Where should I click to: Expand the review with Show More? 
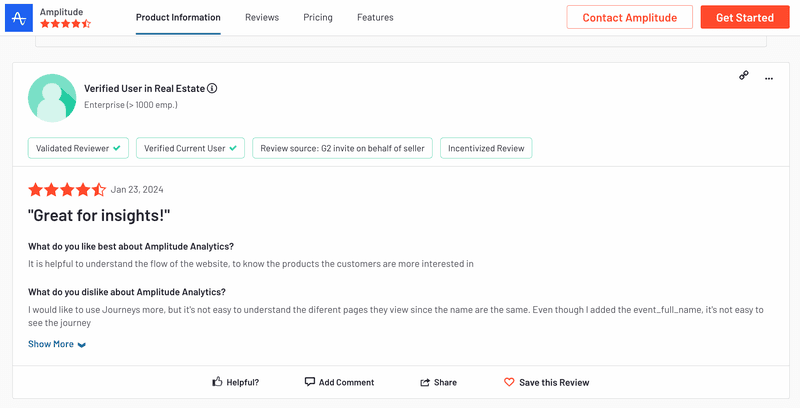point(51,344)
